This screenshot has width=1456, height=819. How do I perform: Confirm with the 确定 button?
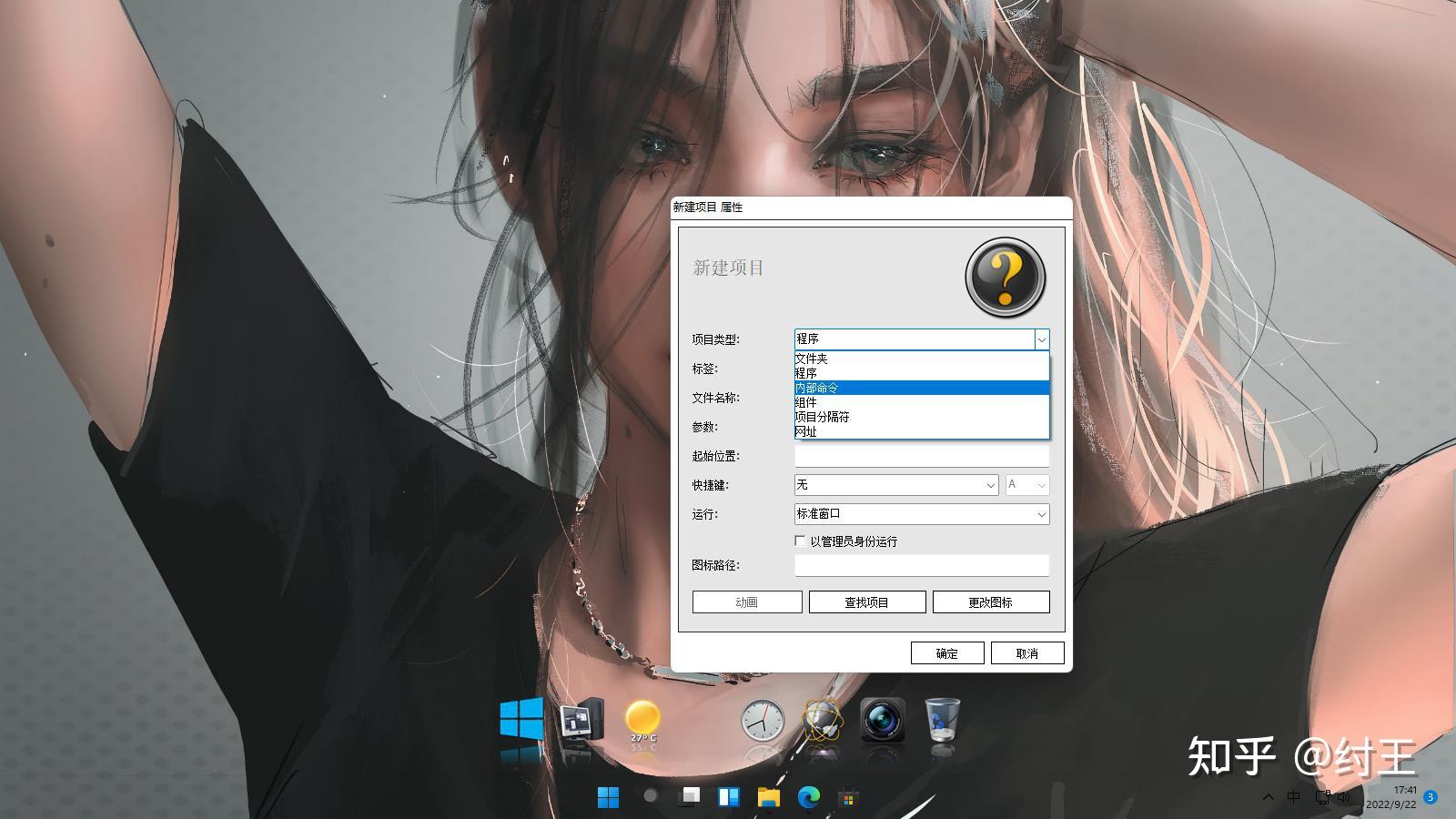[947, 653]
